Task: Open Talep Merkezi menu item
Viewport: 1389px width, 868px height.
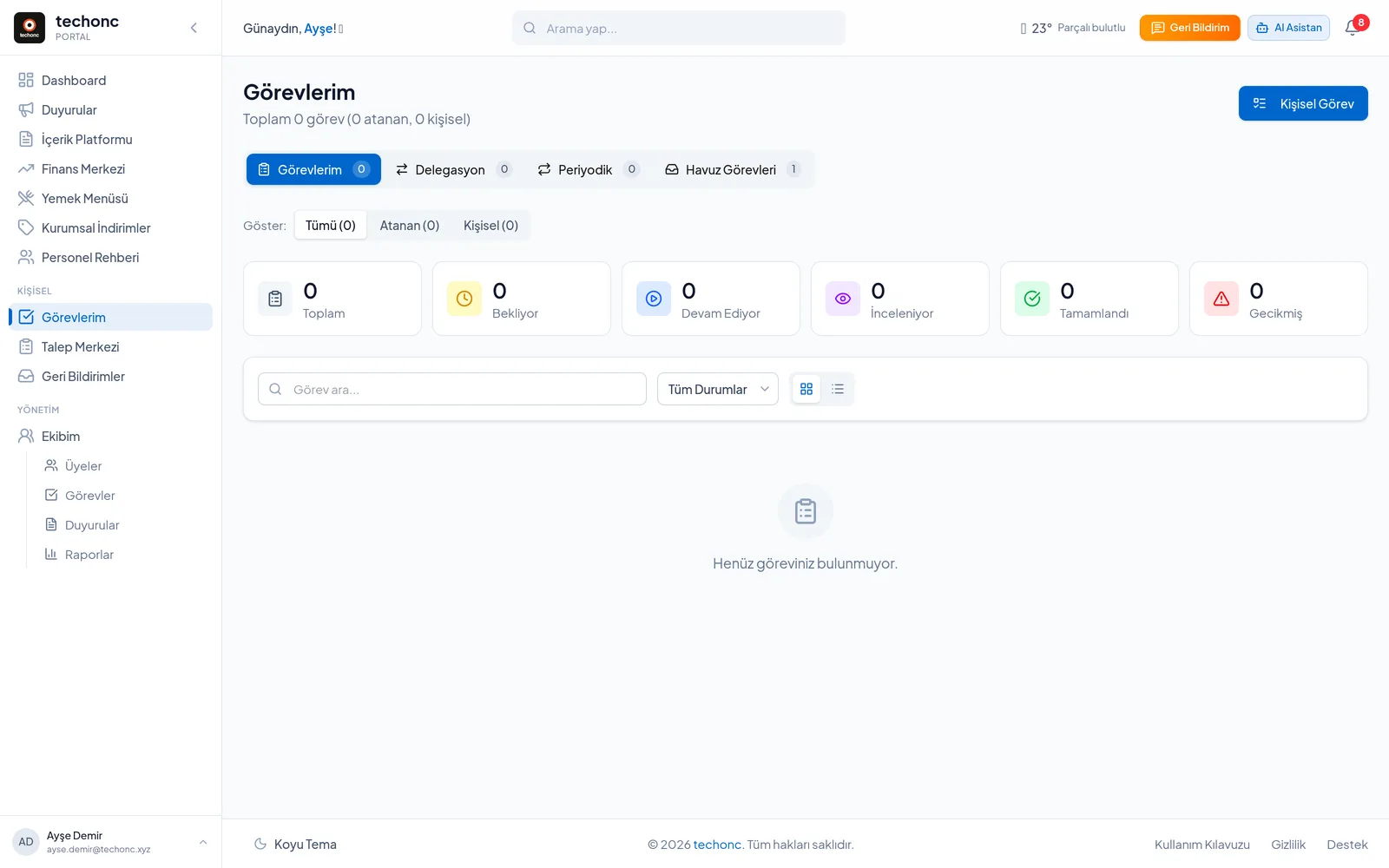Action: (111, 347)
